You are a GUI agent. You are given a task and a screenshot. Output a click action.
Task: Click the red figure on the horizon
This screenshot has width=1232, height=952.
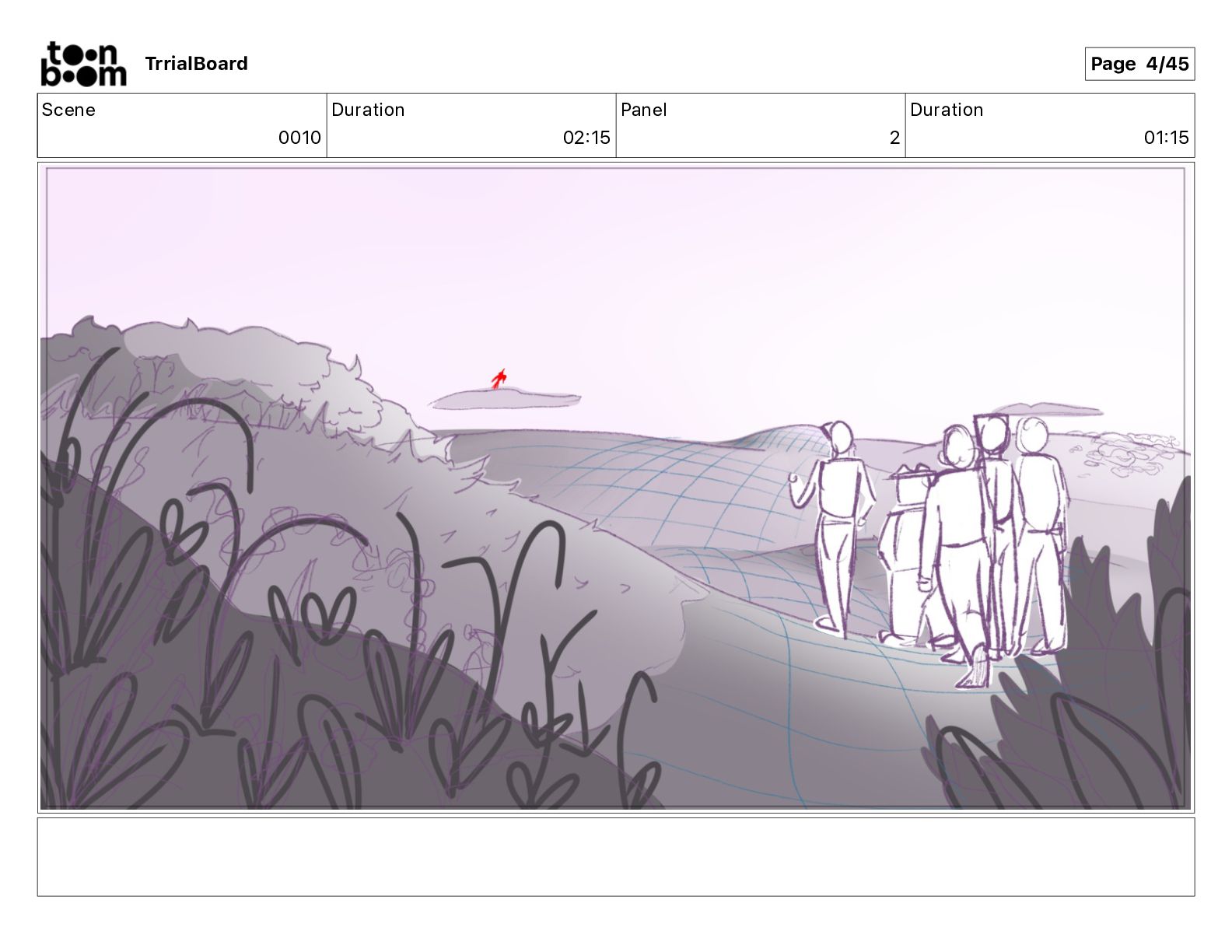click(499, 379)
